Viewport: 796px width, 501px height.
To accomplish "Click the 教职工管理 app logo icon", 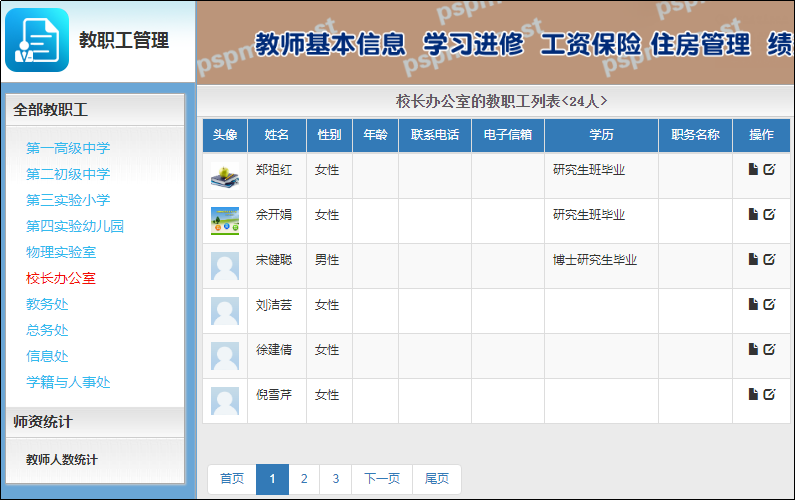I will click(37, 41).
